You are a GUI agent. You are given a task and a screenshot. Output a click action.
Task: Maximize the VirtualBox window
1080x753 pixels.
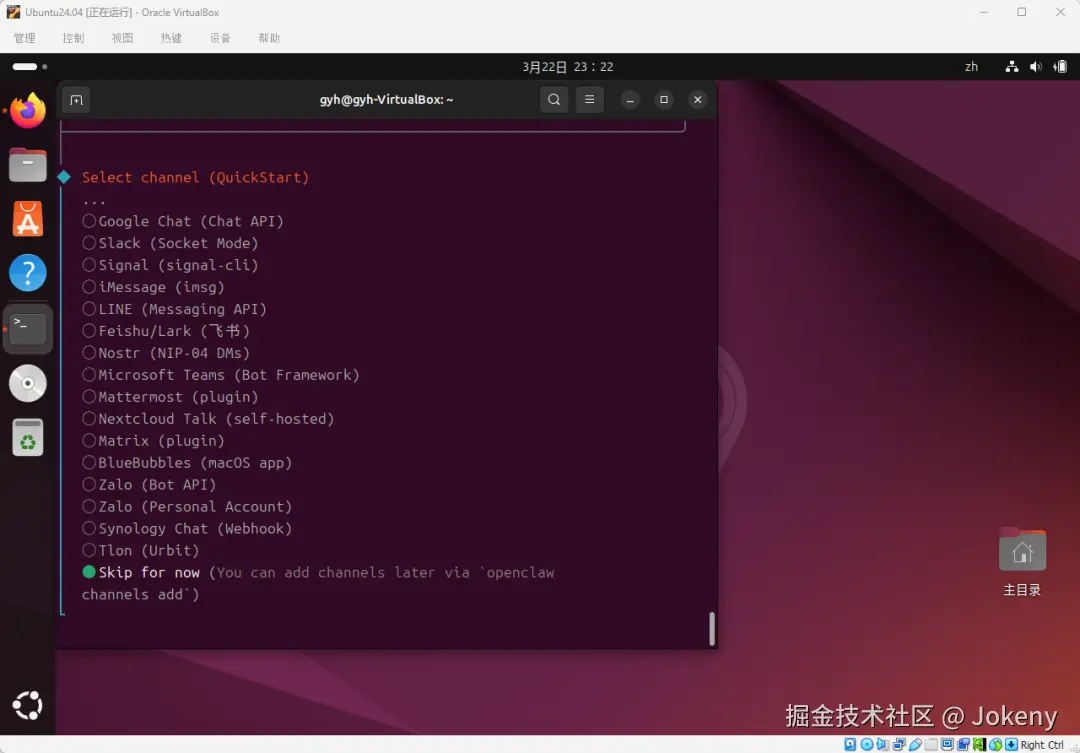click(x=1021, y=12)
